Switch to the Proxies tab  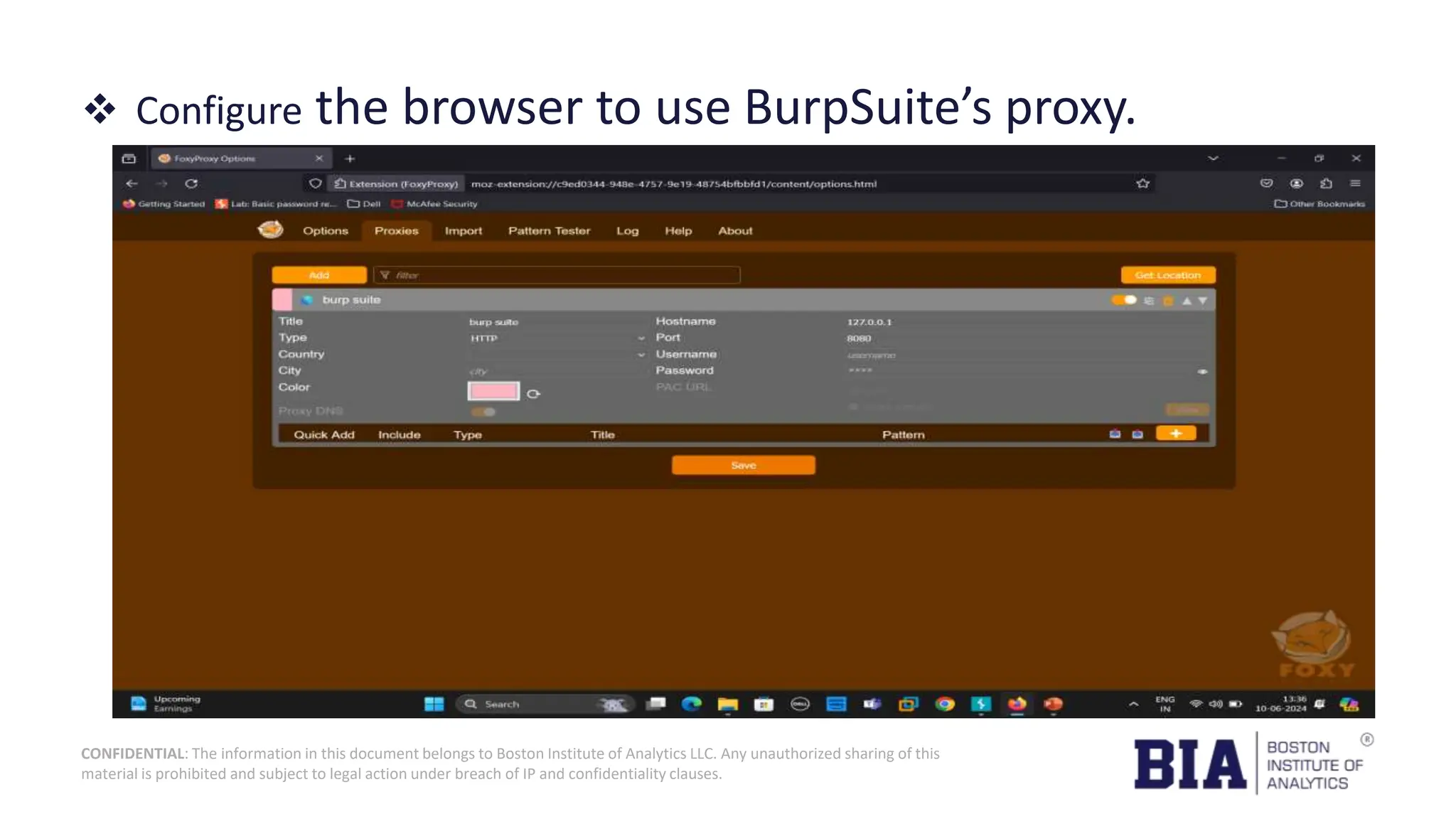[397, 231]
